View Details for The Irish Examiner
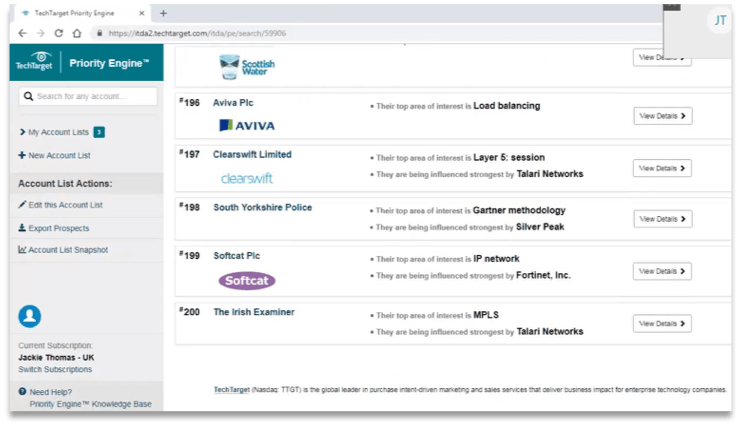 click(x=662, y=324)
